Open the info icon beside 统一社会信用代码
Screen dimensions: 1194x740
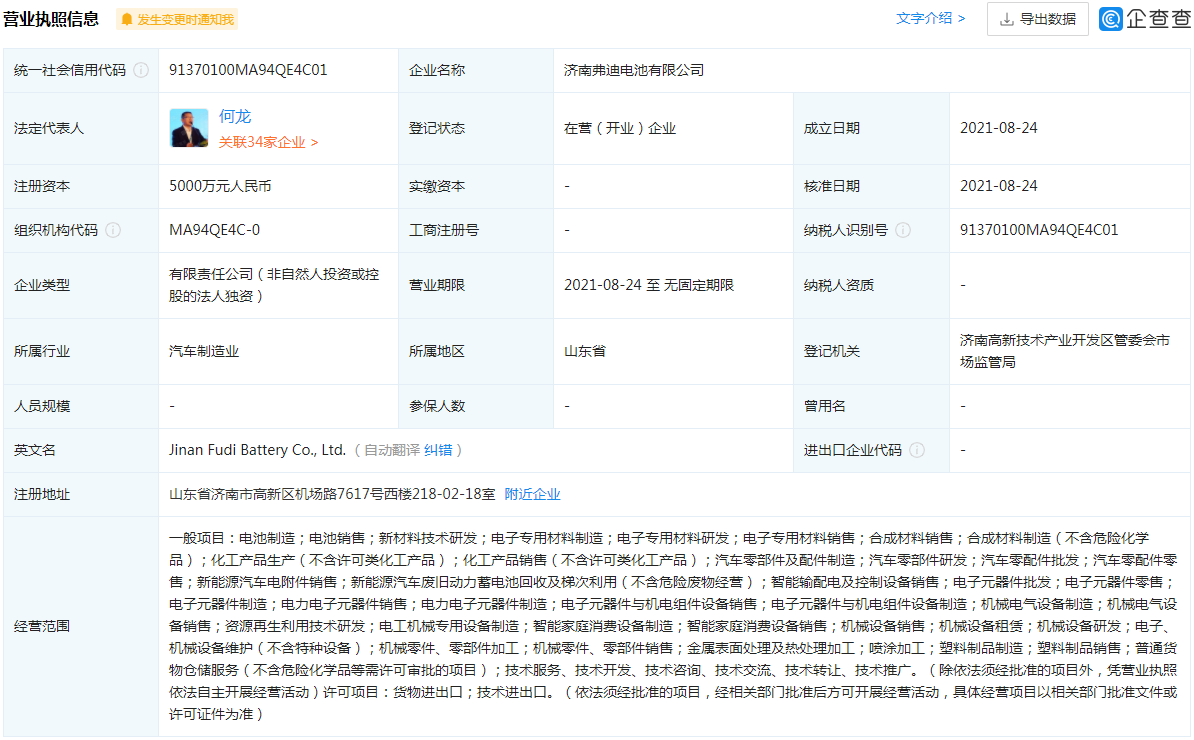[x=140, y=70]
